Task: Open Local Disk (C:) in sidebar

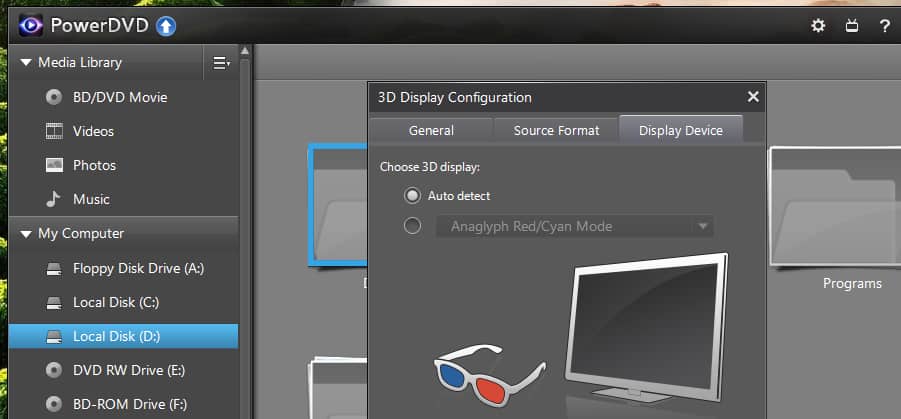Action: coord(116,302)
